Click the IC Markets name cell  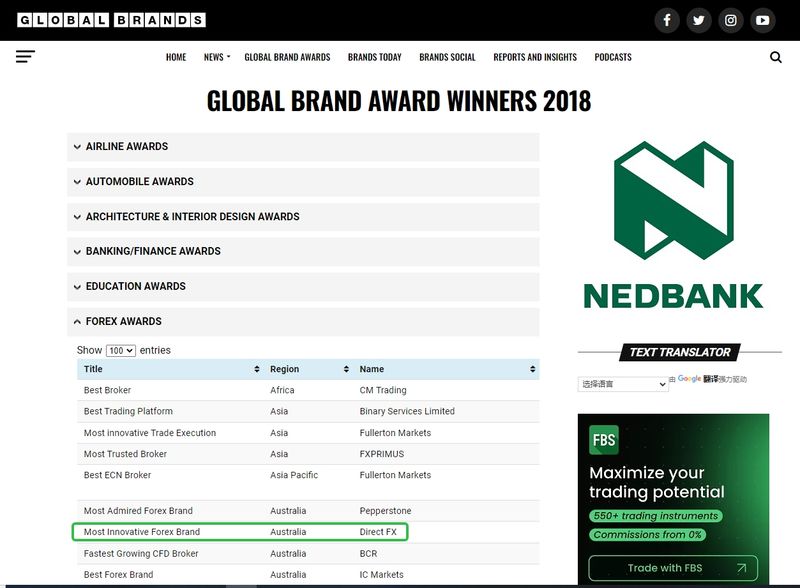(x=381, y=575)
